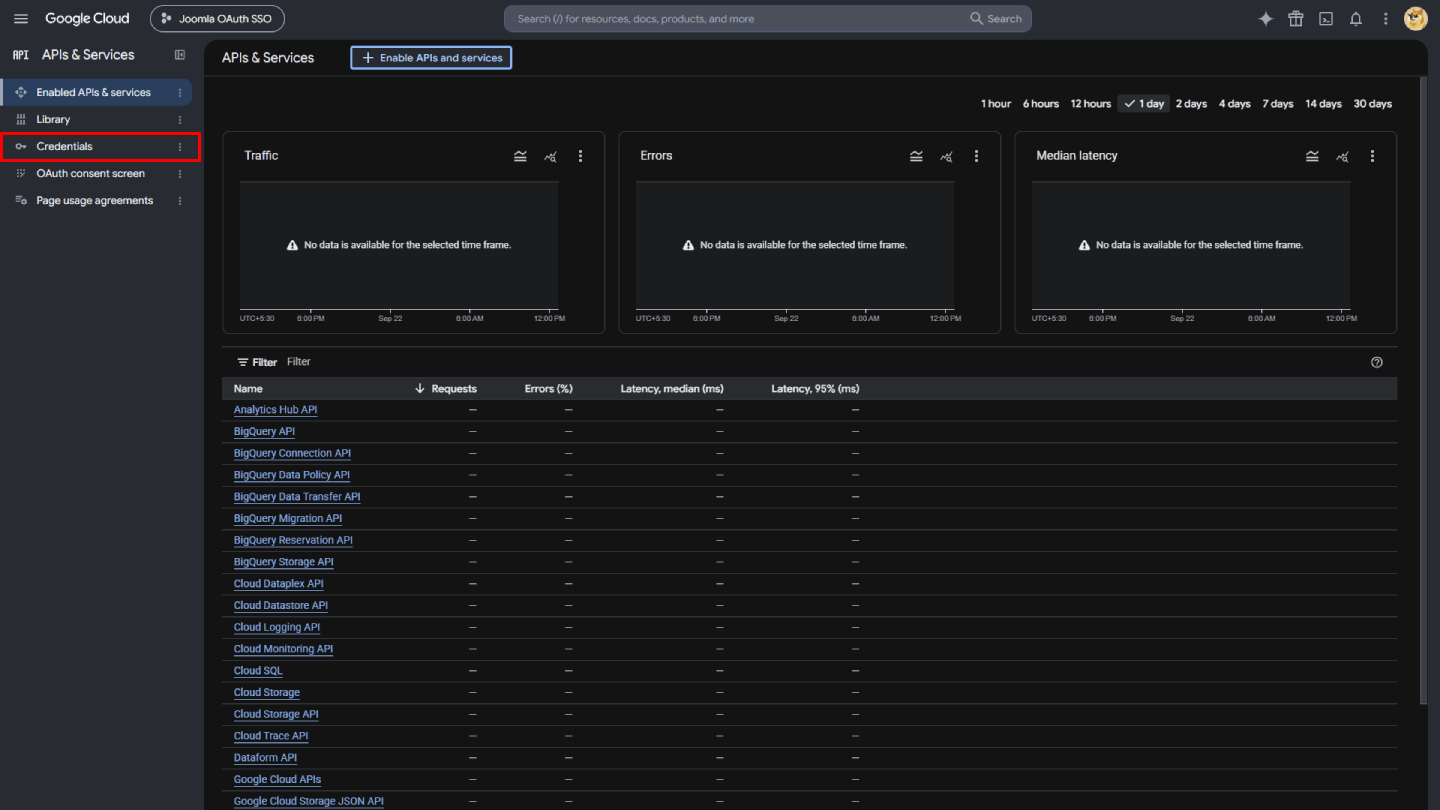Open more options next to Library
The height and width of the screenshot is (810, 1440).
(180, 119)
